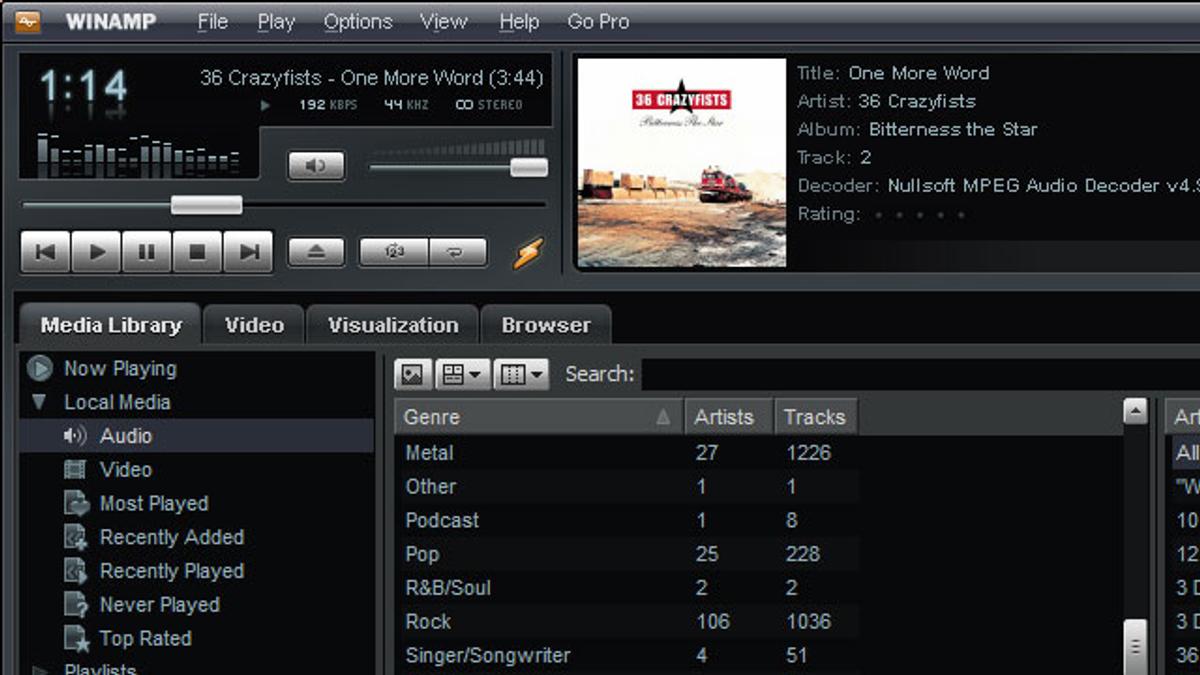Select Most Played in Local Media

pyautogui.click(x=153, y=503)
